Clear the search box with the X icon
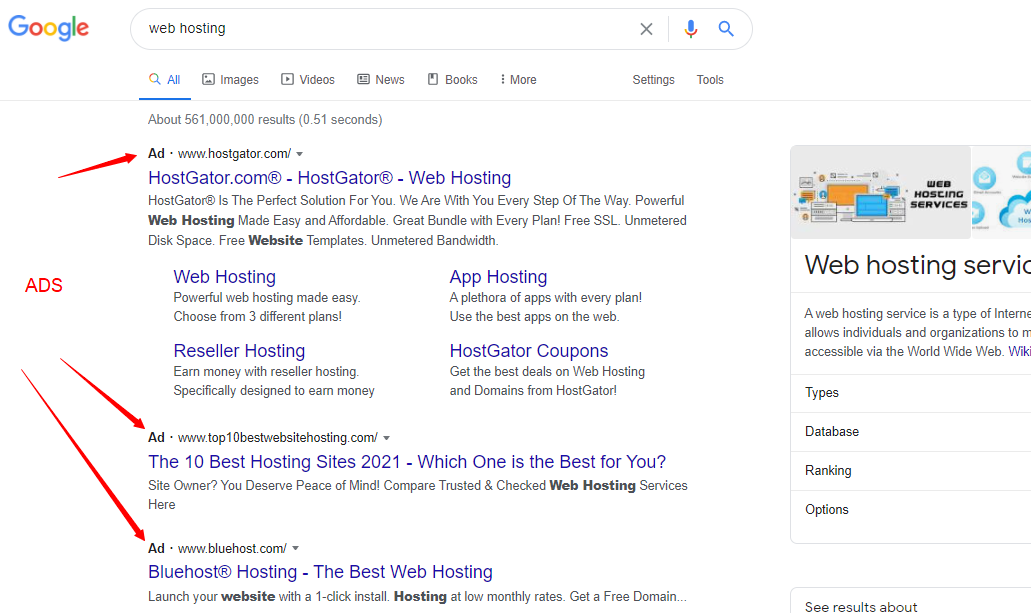Screen dimensions: 1031x613 (646, 29)
